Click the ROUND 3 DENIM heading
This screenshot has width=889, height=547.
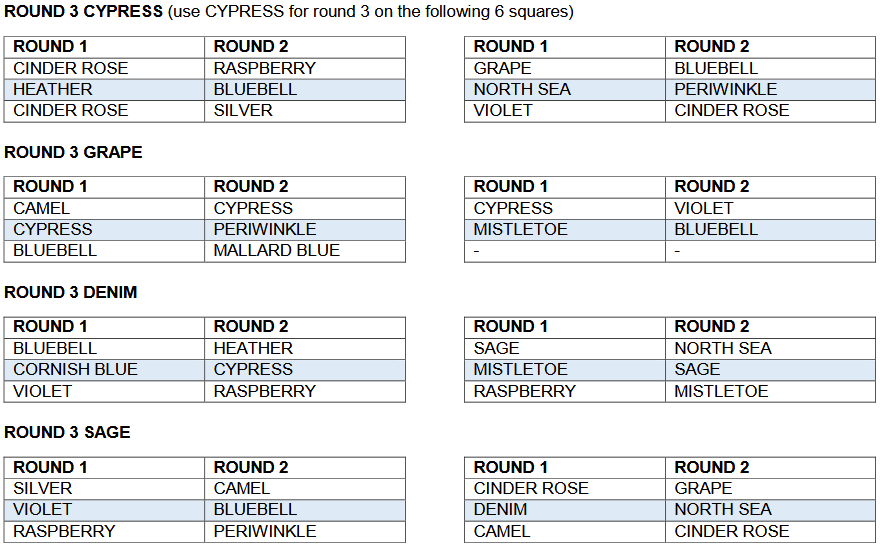pos(71,292)
